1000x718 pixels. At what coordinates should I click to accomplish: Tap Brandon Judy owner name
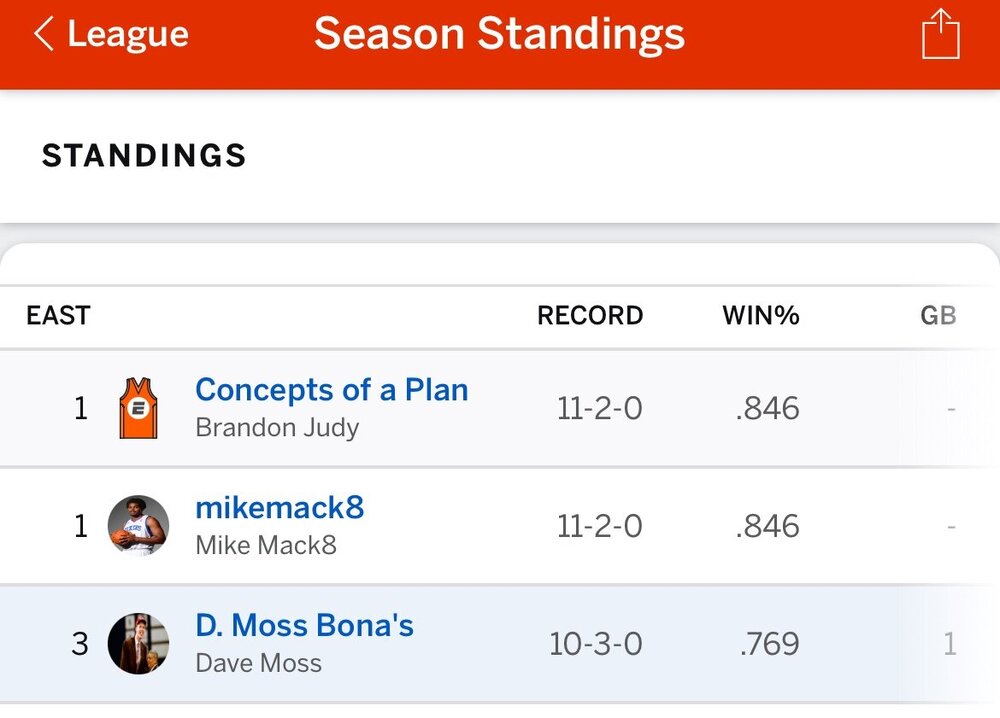(x=277, y=428)
